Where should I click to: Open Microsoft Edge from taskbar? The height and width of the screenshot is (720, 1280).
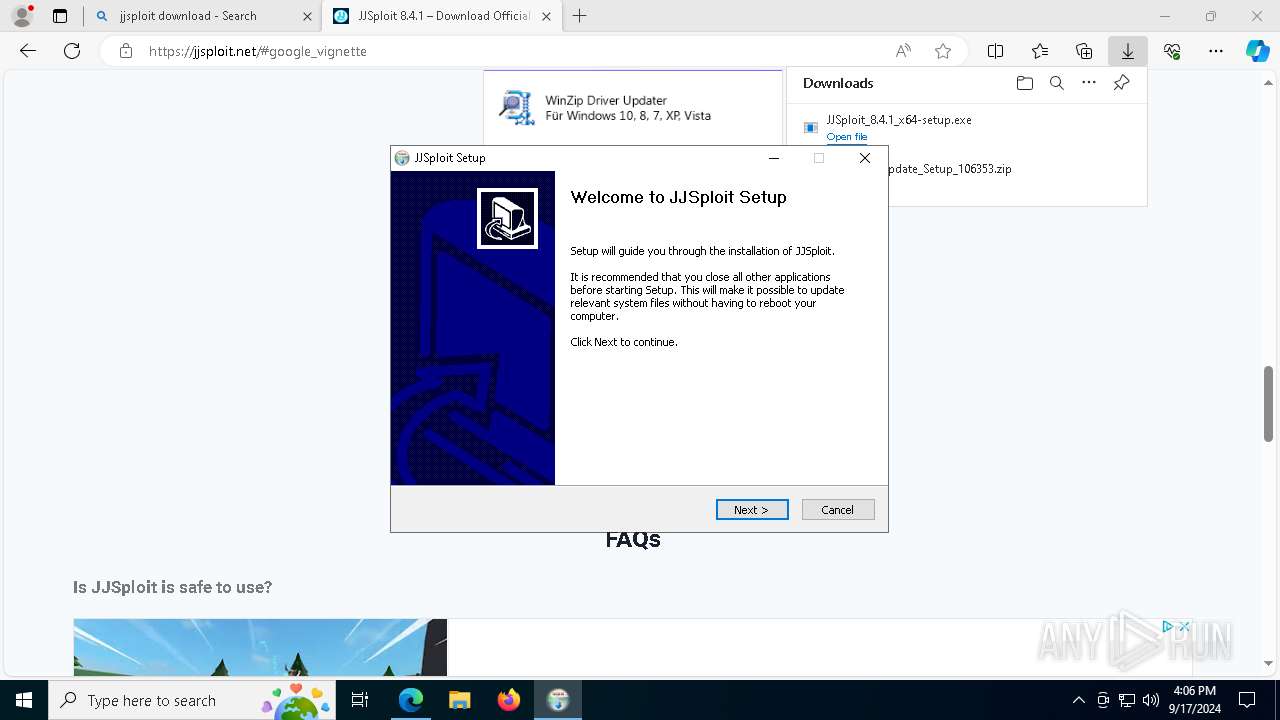pyautogui.click(x=411, y=700)
